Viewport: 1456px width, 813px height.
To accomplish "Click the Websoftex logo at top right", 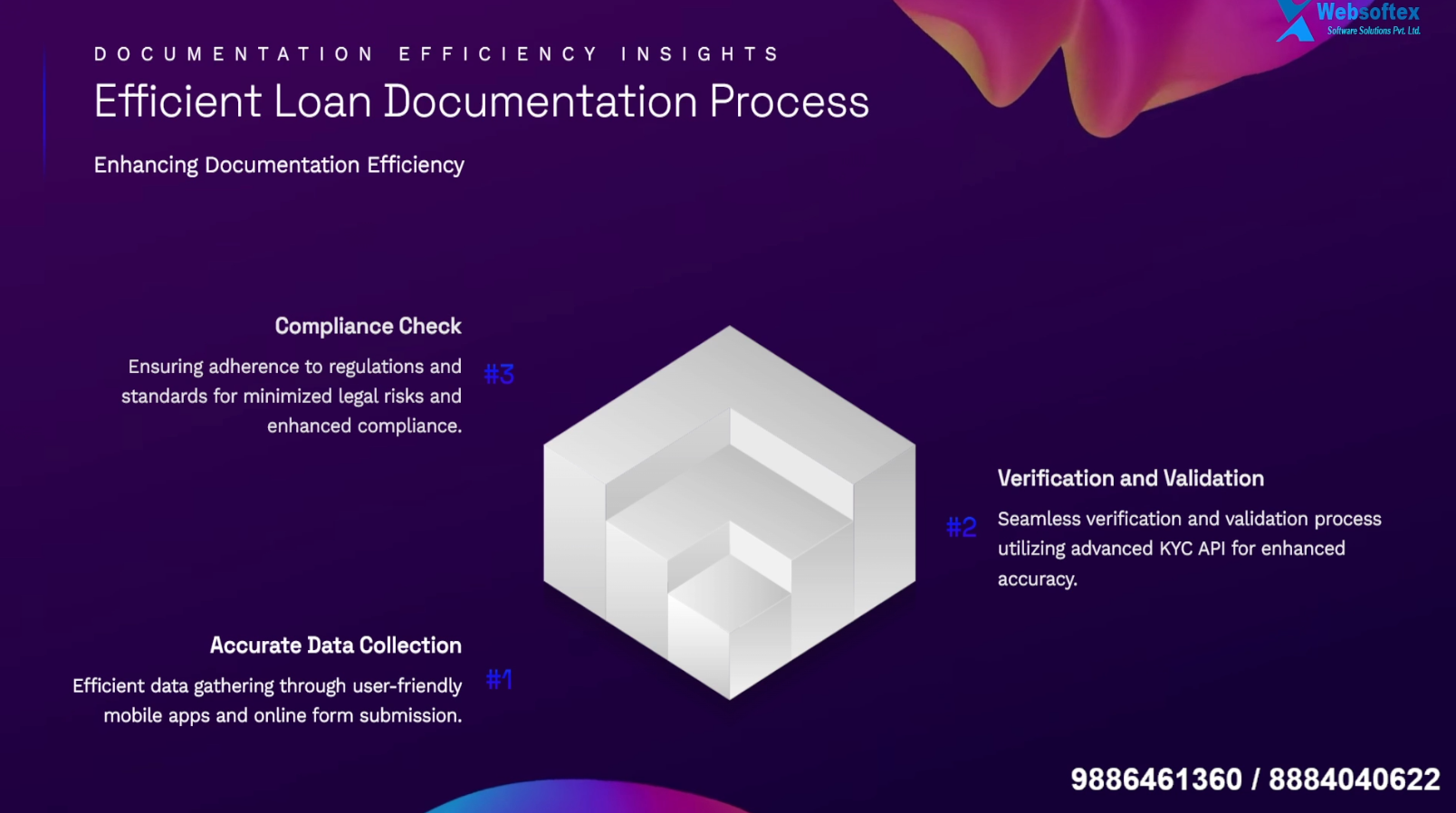I will (x=1347, y=20).
